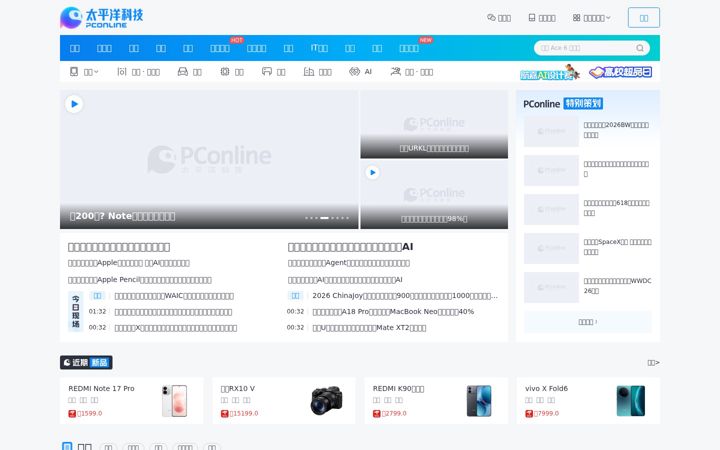Open the sidebar article mentioning 'SpaceX'
This screenshot has height=450, width=720.
[617, 247]
